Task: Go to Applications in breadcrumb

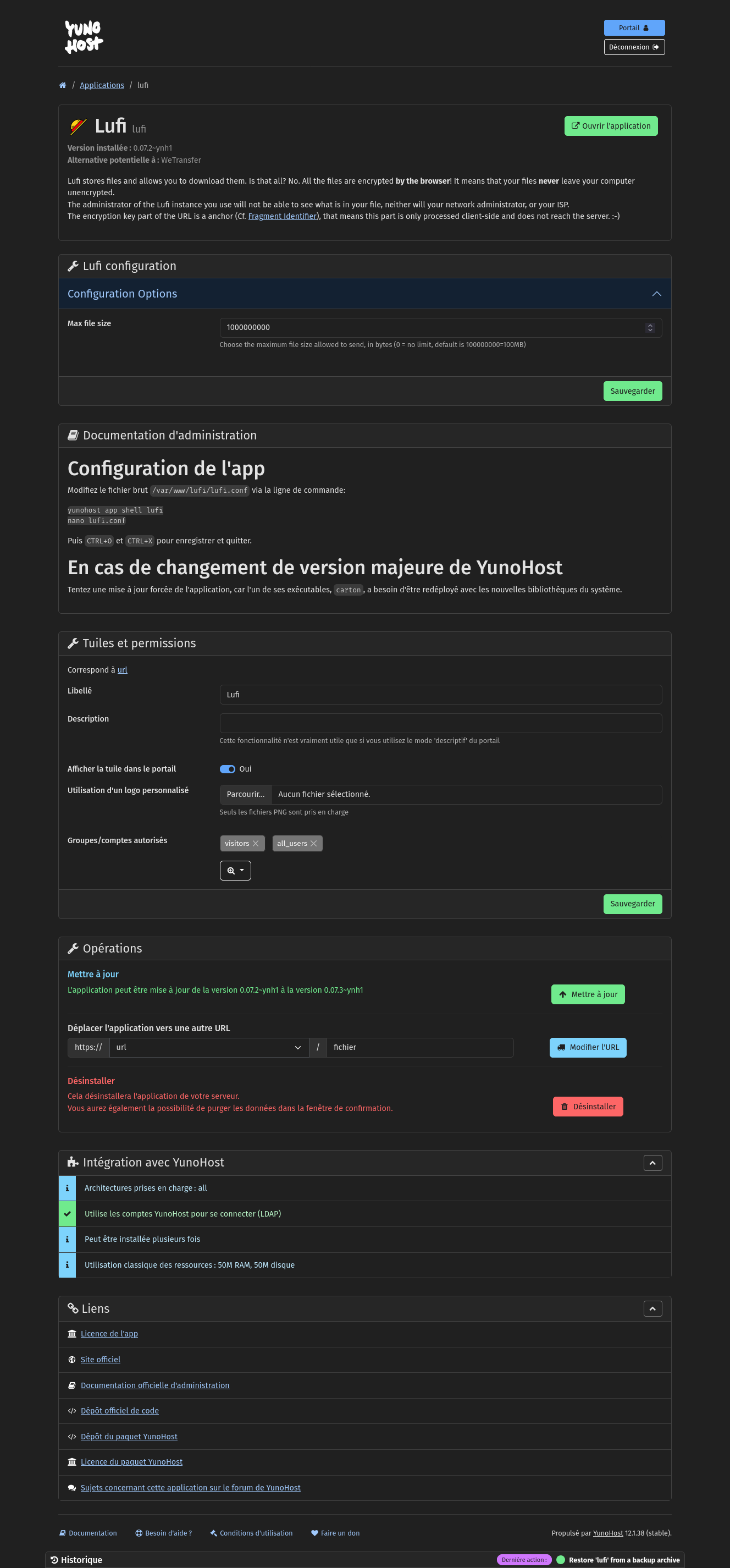Action: (102, 85)
